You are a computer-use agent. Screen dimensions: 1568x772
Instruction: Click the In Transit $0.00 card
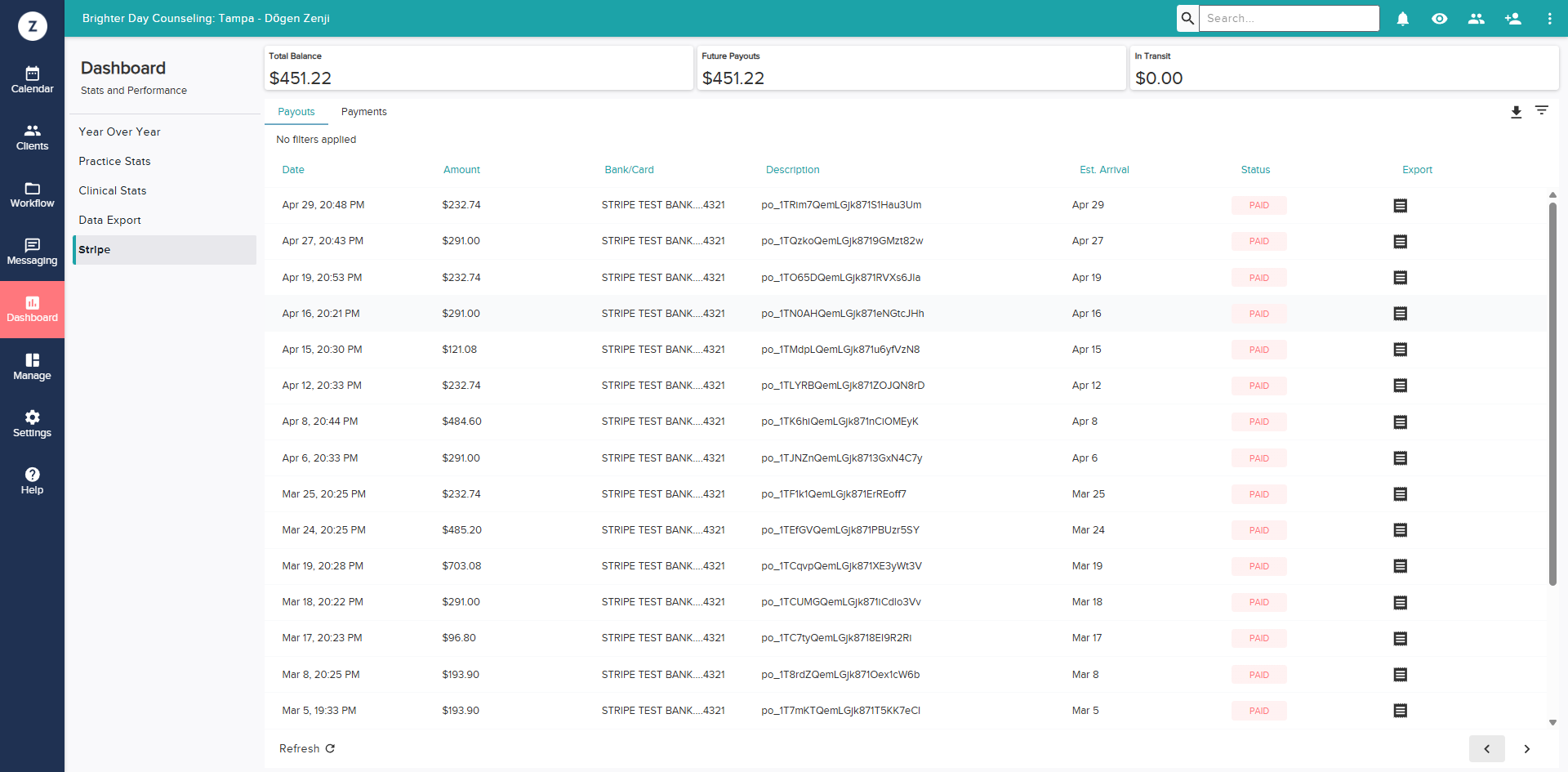click(1343, 68)
